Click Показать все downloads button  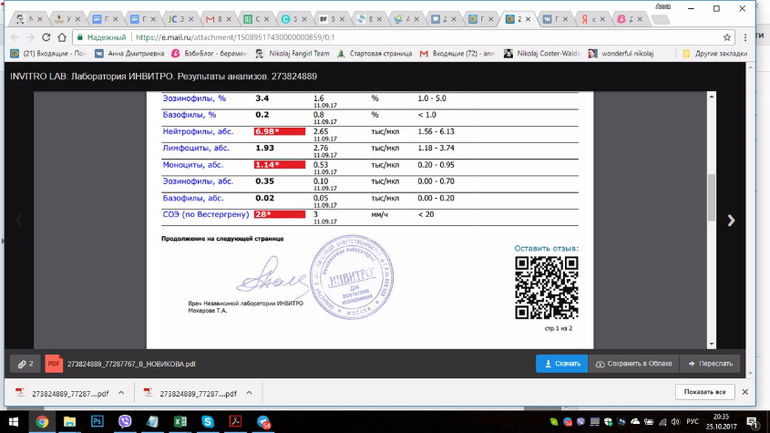click(x=705, y=392)
